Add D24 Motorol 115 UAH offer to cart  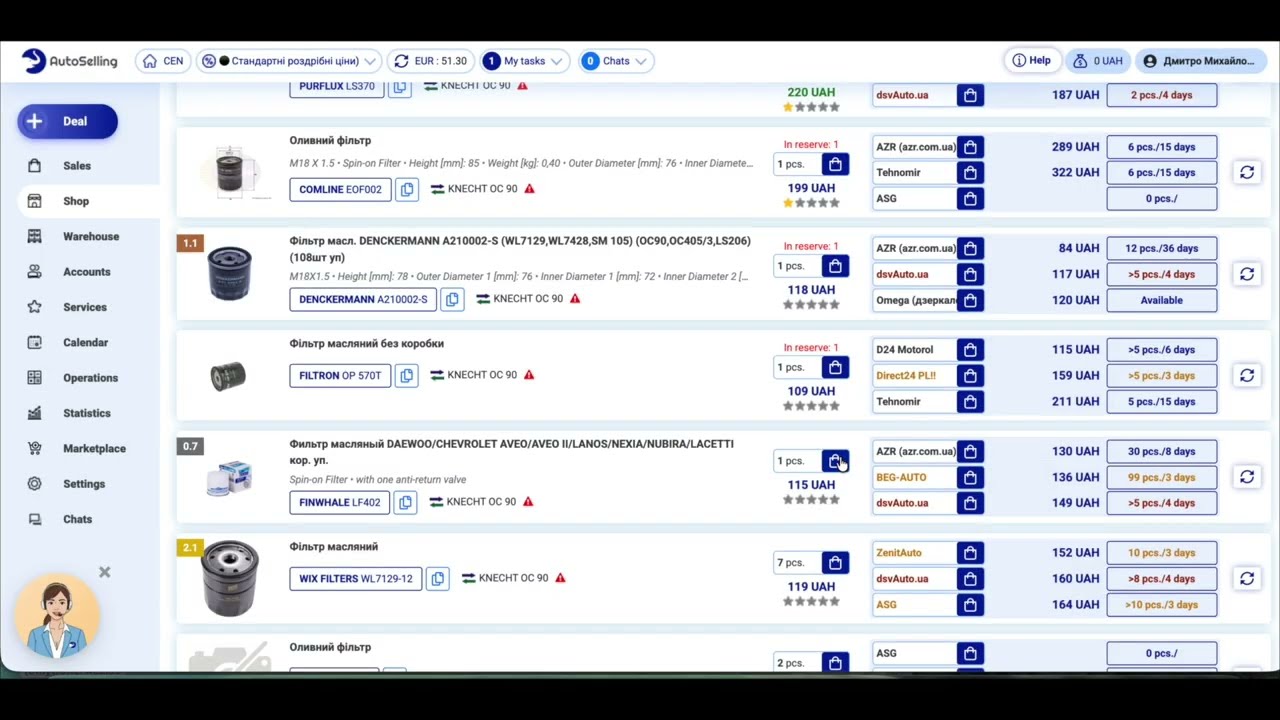coord(970,350)
